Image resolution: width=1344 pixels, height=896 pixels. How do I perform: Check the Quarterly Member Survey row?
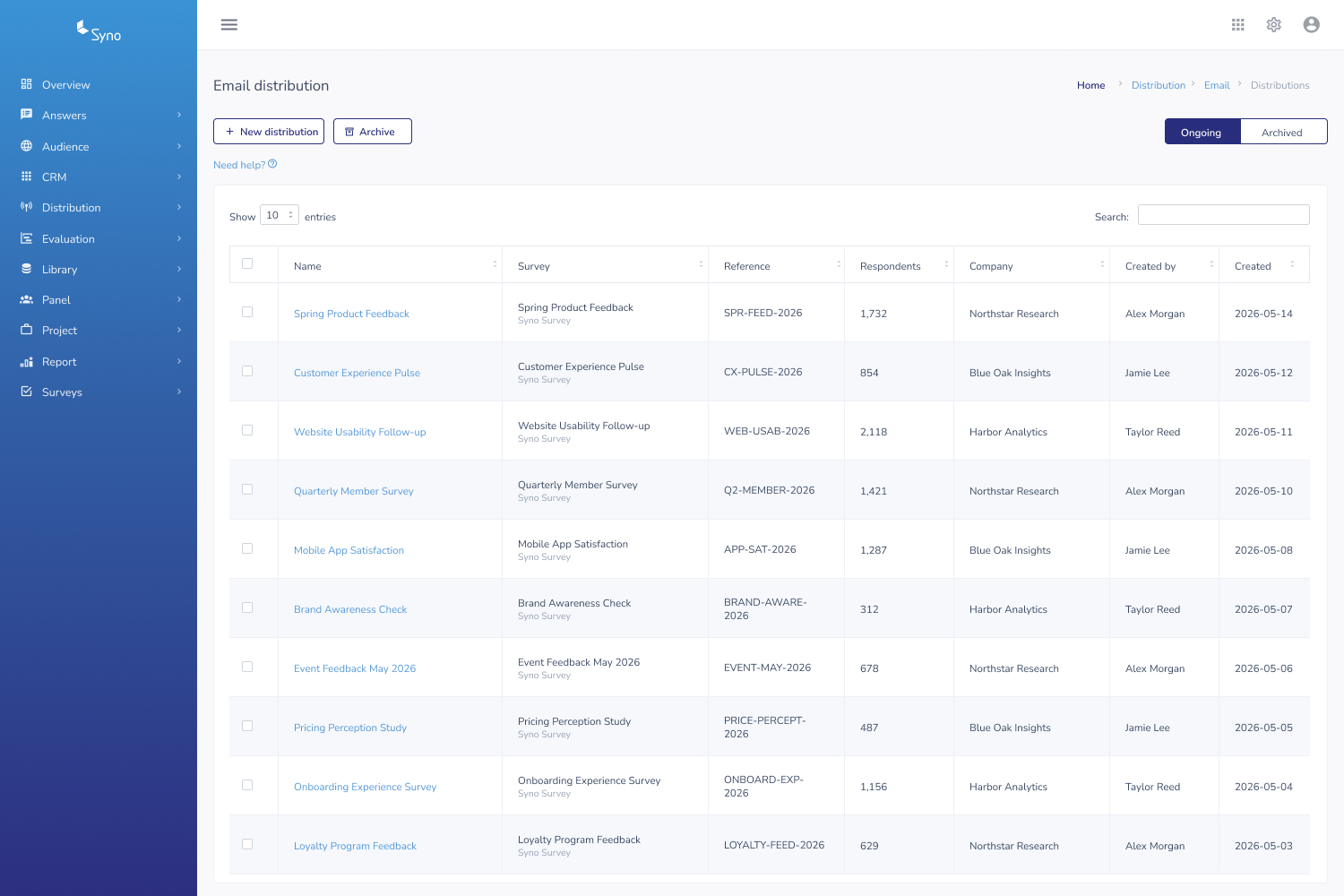point(247,489)
